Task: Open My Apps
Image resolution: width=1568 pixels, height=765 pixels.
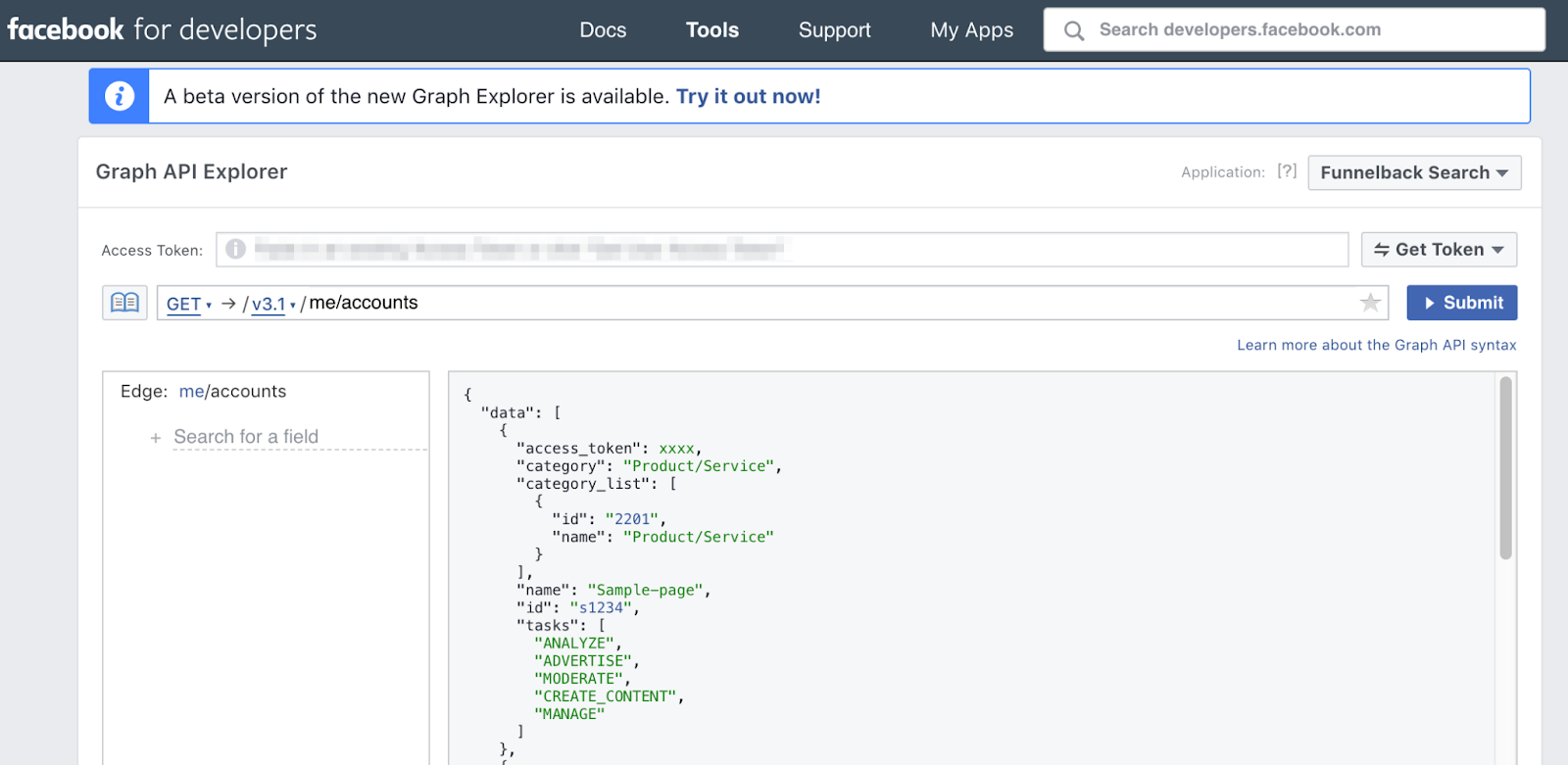Action: coord(972,30)
